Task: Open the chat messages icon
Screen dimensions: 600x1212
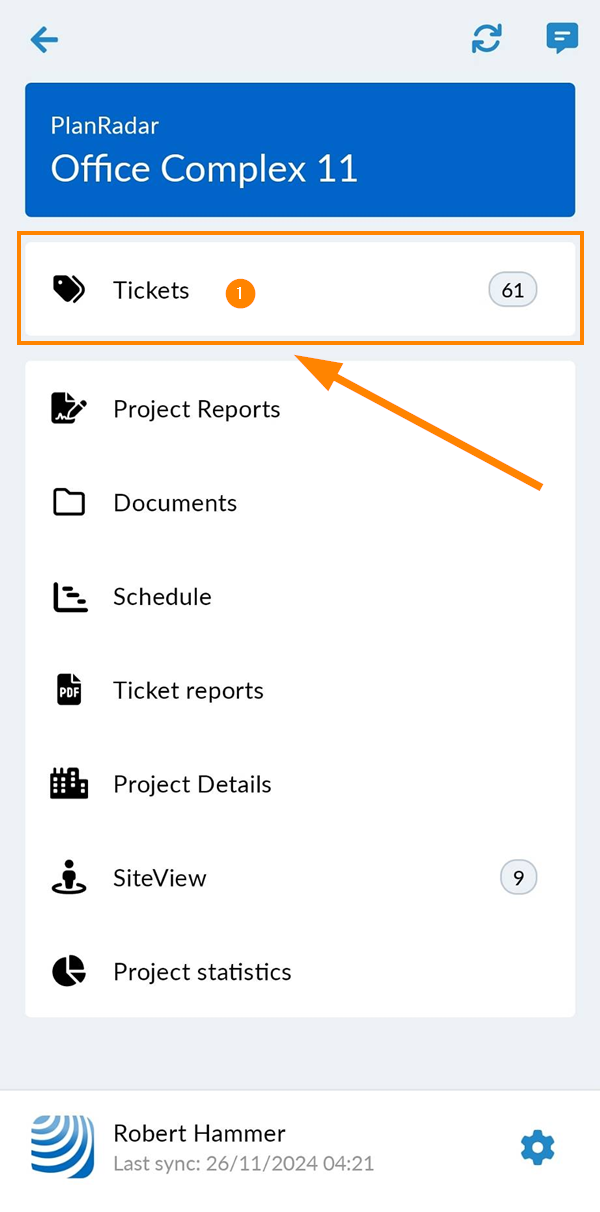Action: click(562, 39)
